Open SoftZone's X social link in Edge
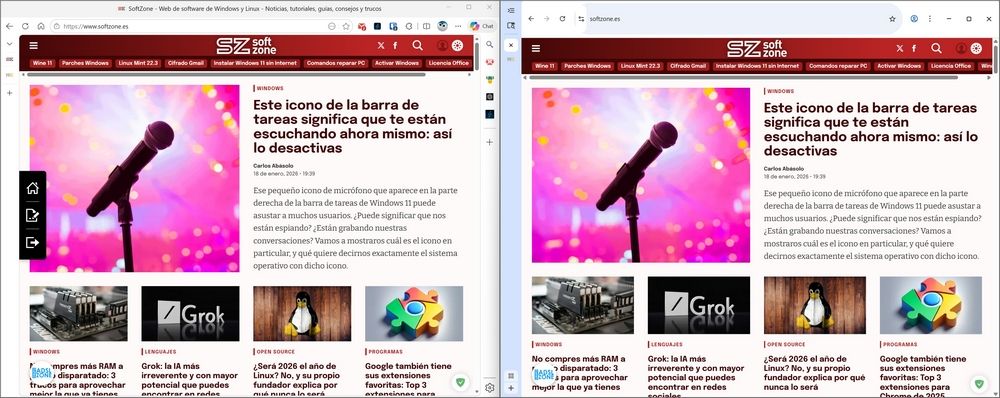Screen dimensions: 1000x398 (x=381, y=46)
